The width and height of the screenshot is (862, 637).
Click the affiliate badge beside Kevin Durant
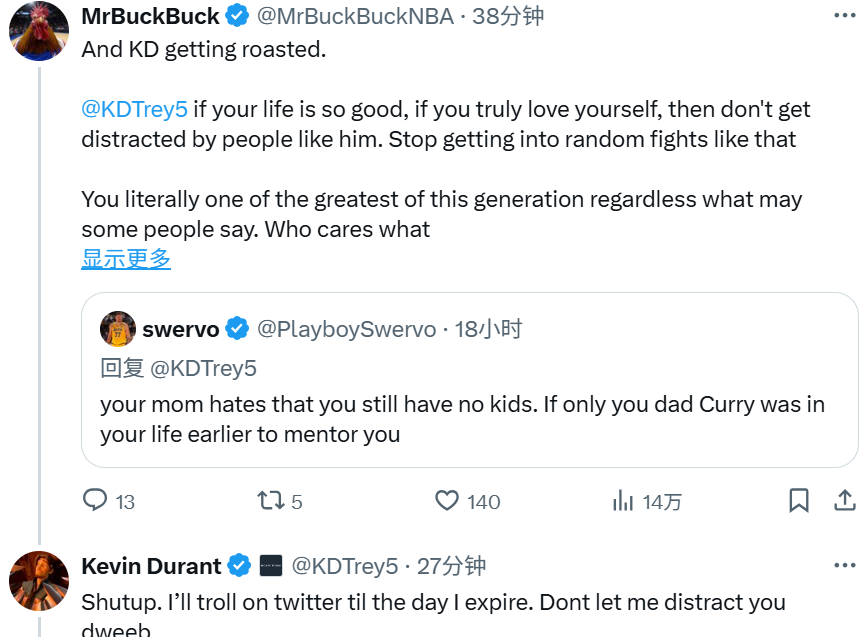(x=270, y=566)
